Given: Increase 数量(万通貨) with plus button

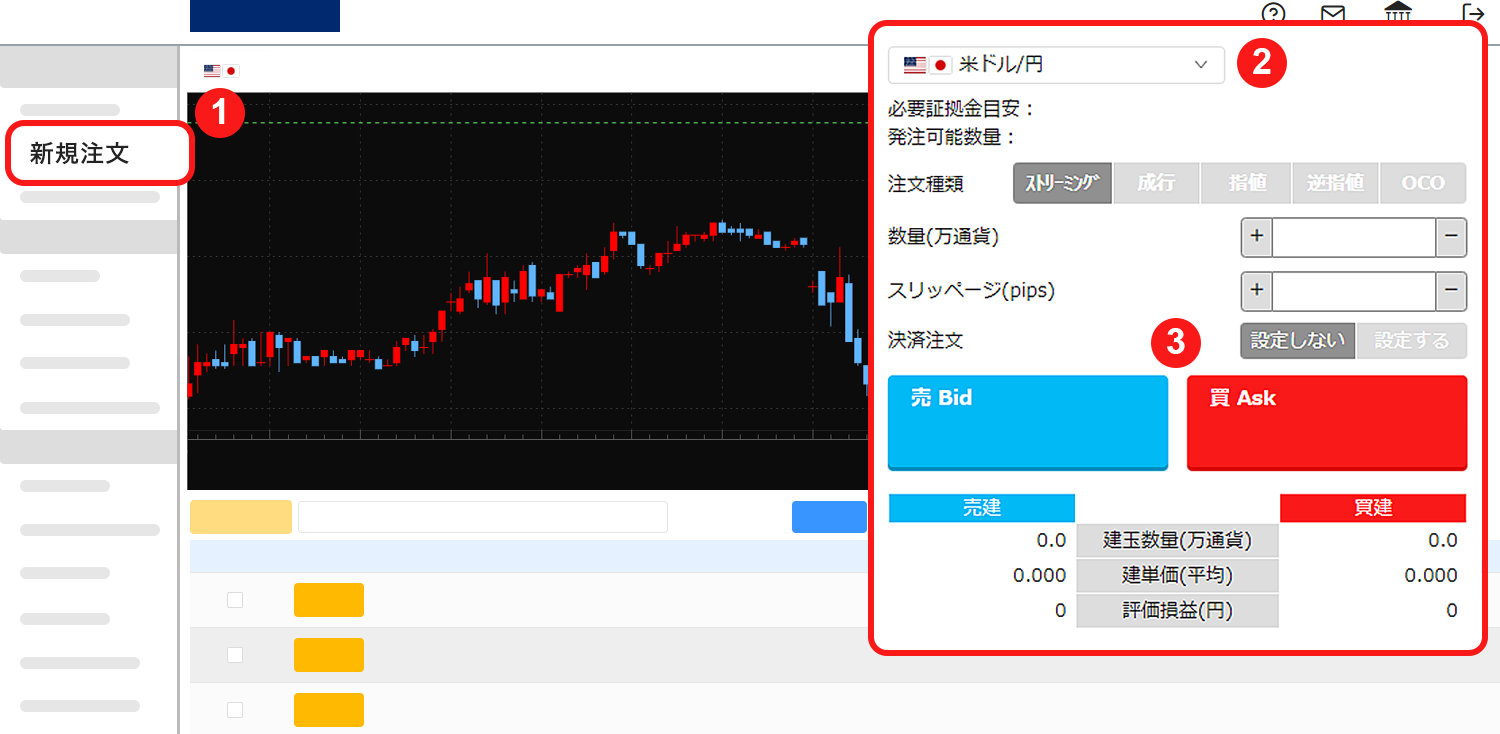Looking at the screenshot, I should pos(1257,237).
